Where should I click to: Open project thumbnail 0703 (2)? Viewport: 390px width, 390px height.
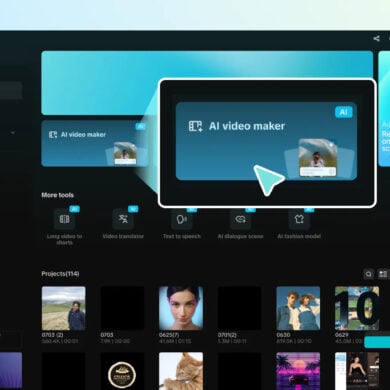[64, 308]
